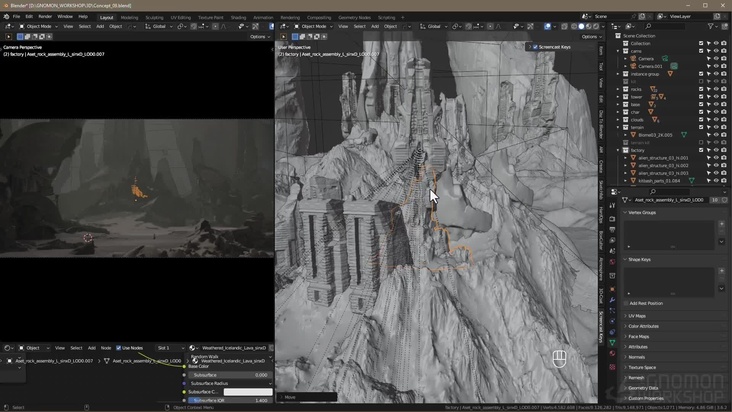The image size is (732, 412).
Task: Open the File menu
Action: [x=16, y=17]
